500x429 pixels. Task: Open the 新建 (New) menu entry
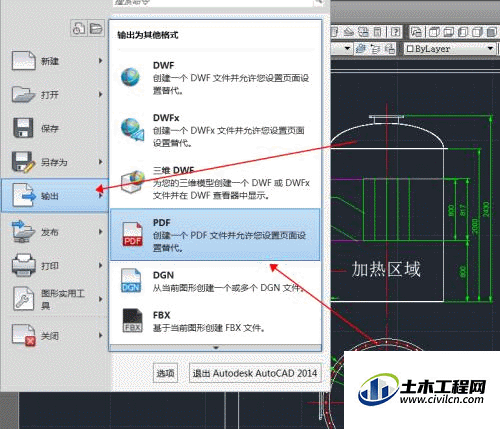55,61
